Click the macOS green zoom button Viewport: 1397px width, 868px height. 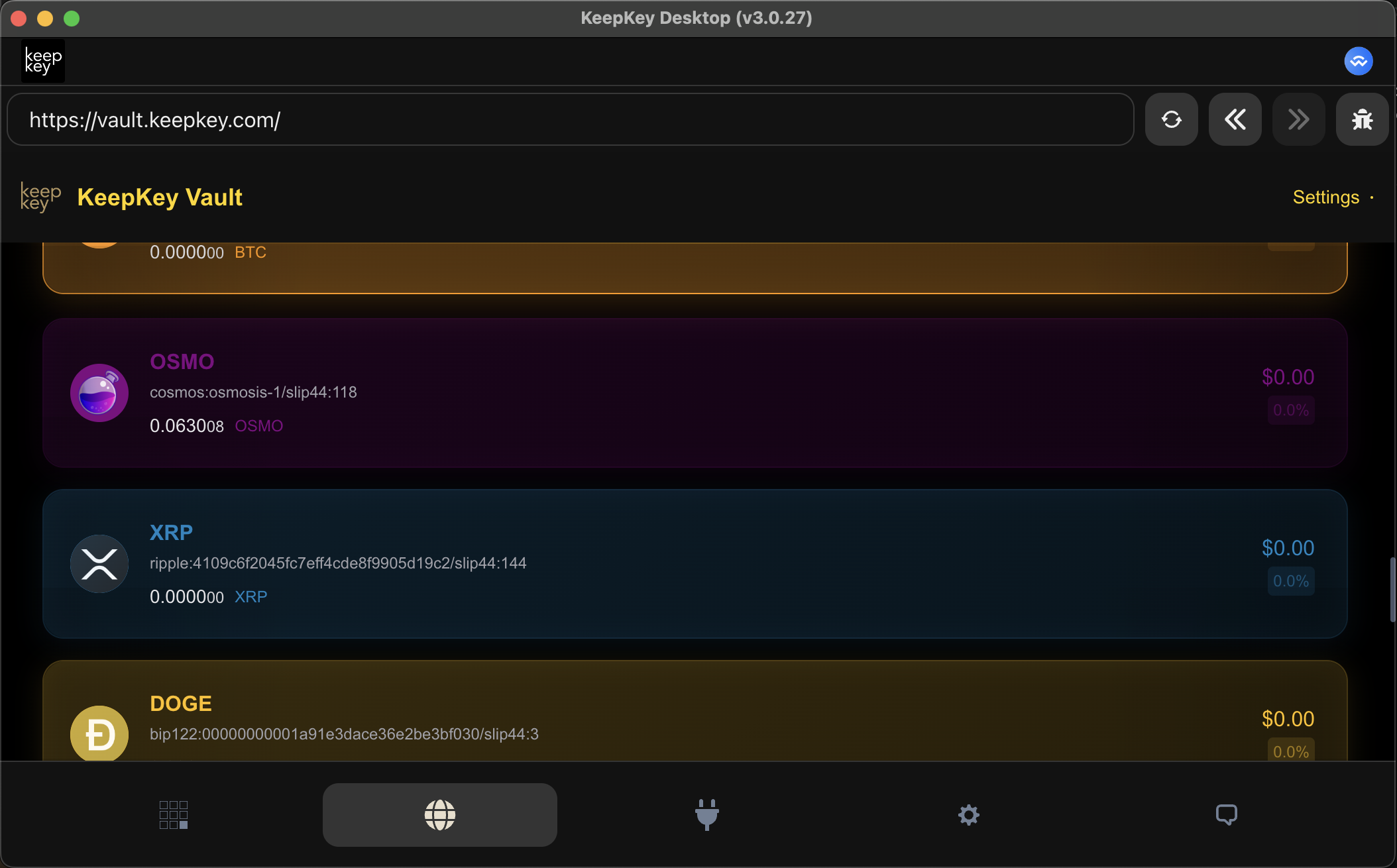pos(72,19)
